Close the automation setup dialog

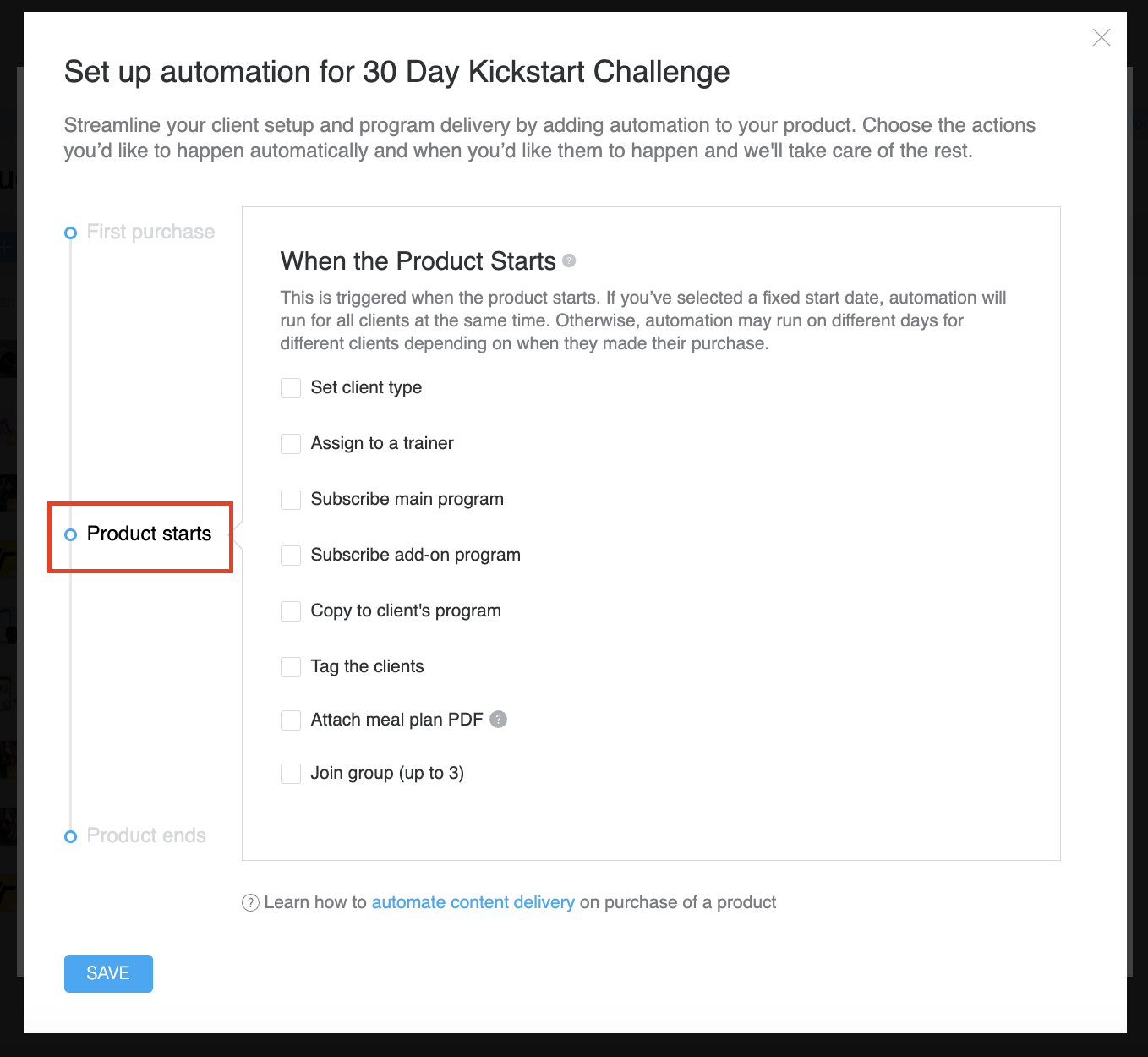1101,37
